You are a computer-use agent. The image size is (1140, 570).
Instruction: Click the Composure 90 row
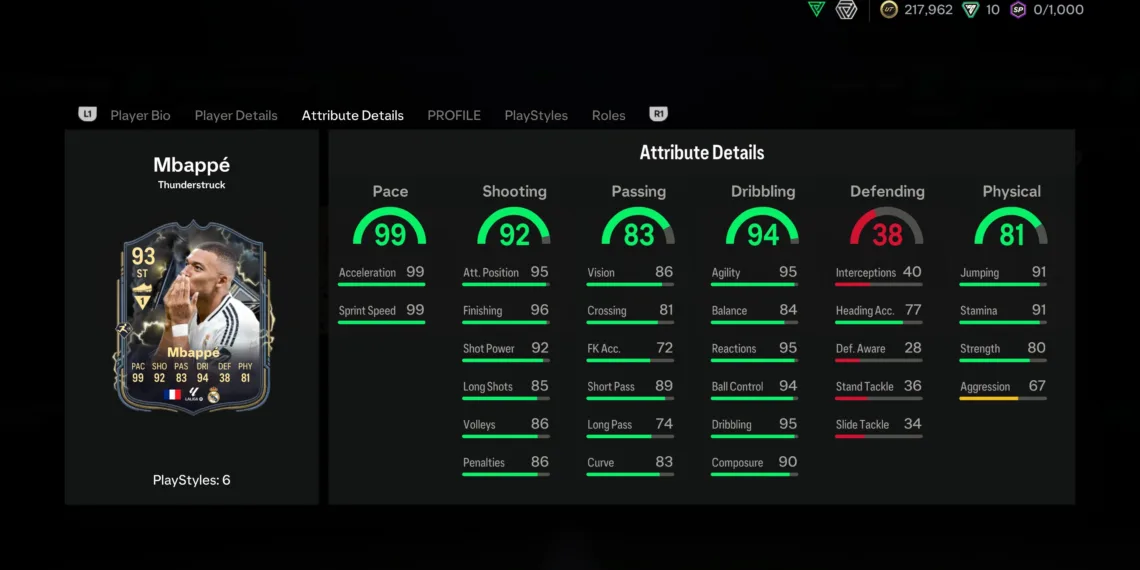(755, 465)
